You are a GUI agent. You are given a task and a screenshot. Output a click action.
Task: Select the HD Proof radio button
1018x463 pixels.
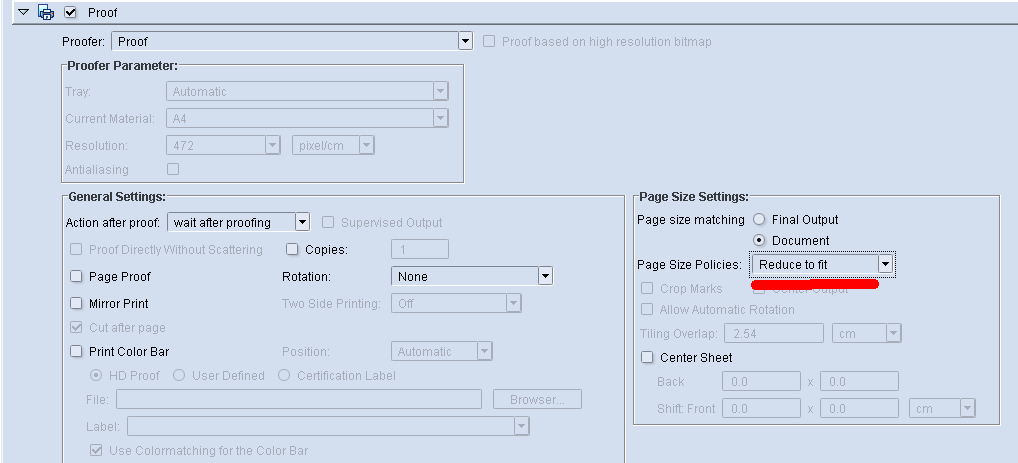click(97, 375)
